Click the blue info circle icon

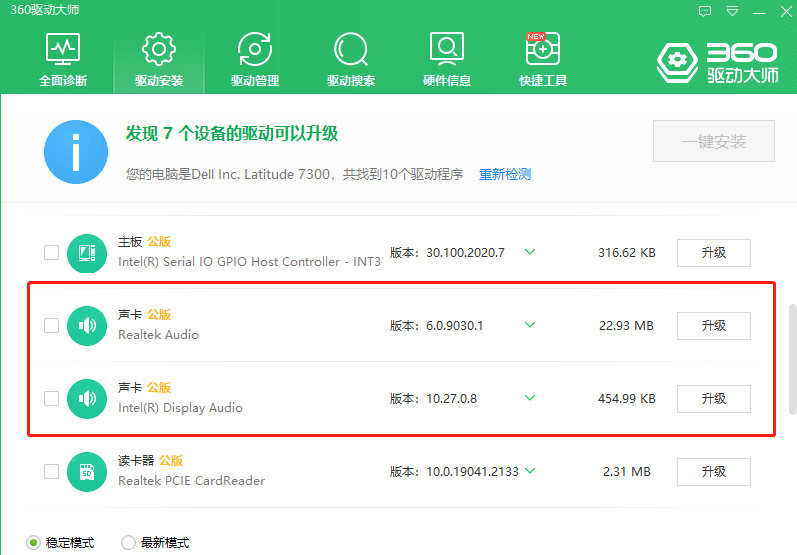coord(76,152)
